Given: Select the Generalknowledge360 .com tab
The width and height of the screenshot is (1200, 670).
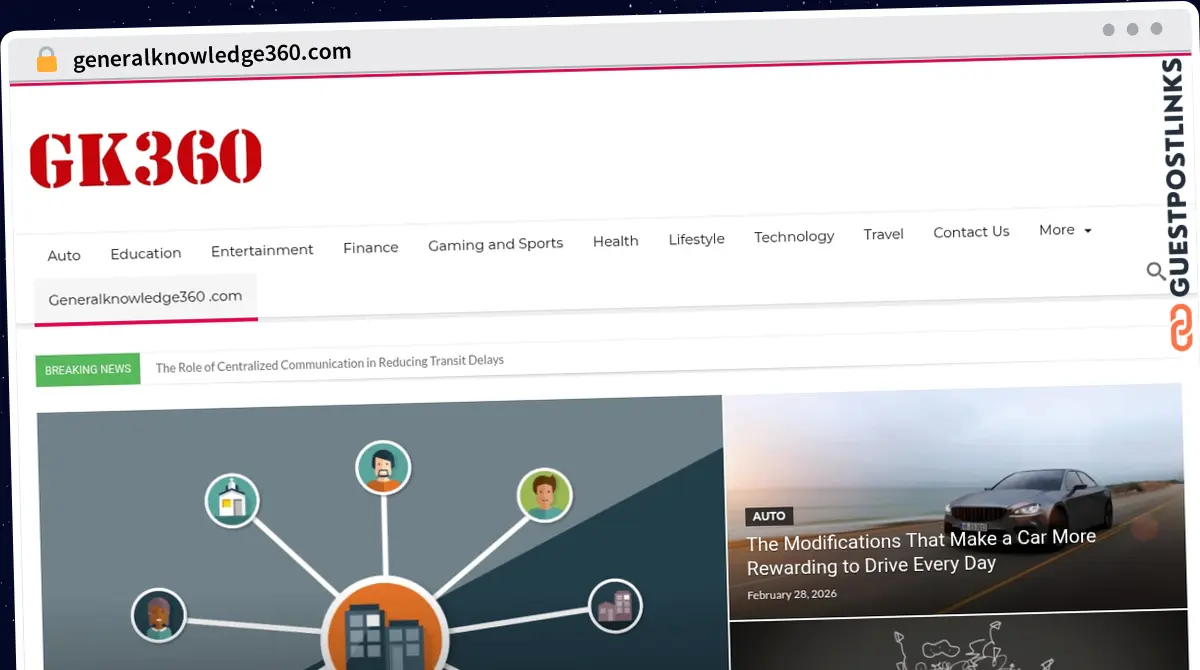Looking at the screenshot, I should click(x=145, y=298).
